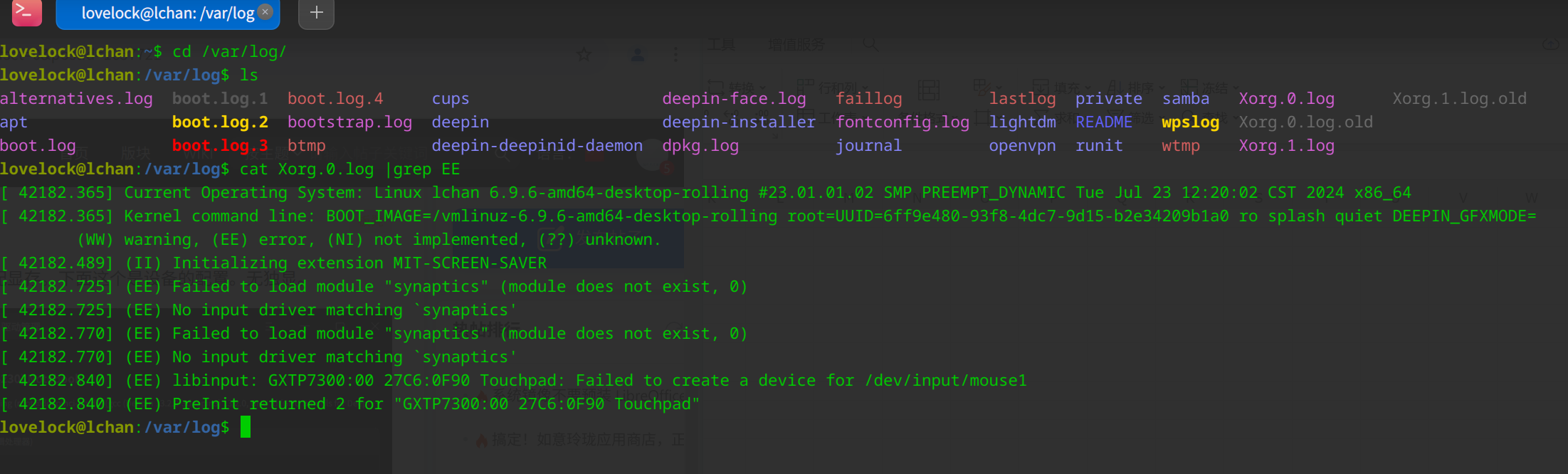This screenshot has width=1568, height=474.
Task: Close the lovelock@lchan: /var/log tab
Action: (265, 11)
